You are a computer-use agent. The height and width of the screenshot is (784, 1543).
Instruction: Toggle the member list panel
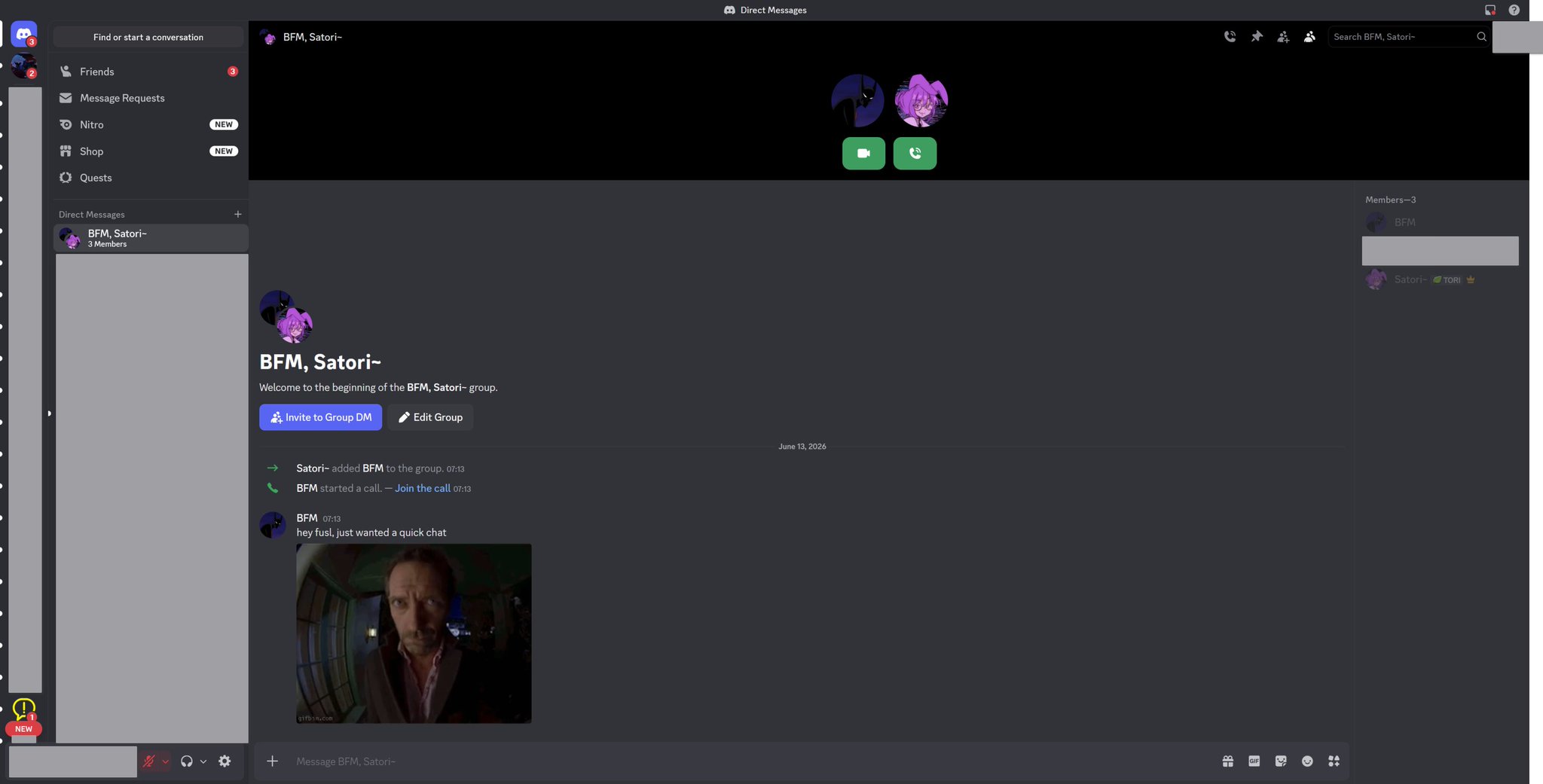point(1309,36)
